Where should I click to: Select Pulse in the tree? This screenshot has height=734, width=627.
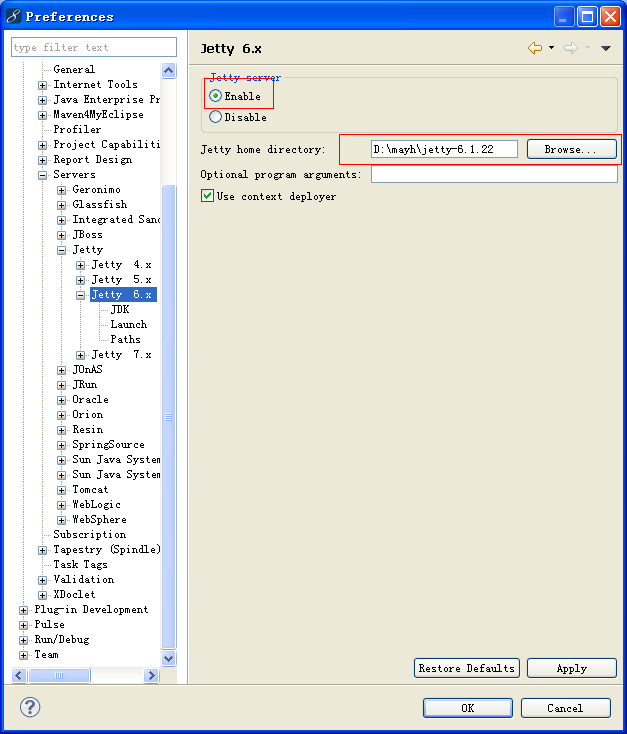pyautogui.click(x=49, y=624)
